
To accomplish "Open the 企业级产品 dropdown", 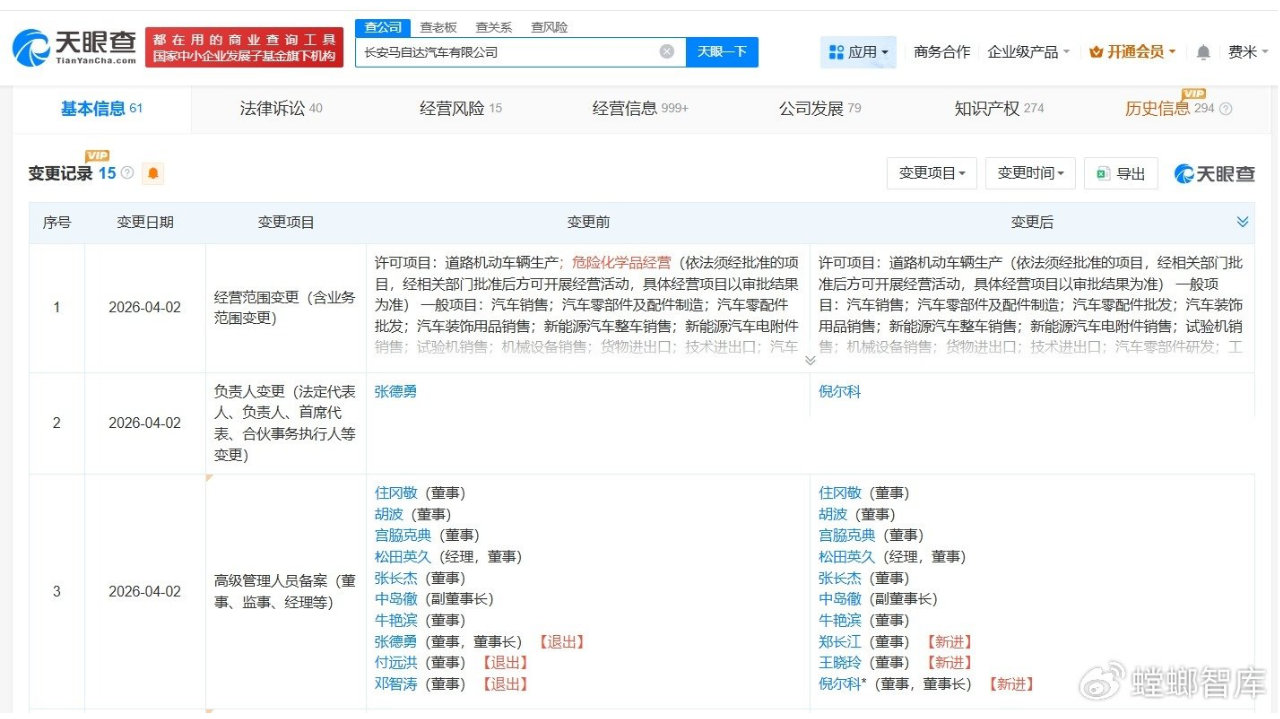I will [x=1028, y=52].
